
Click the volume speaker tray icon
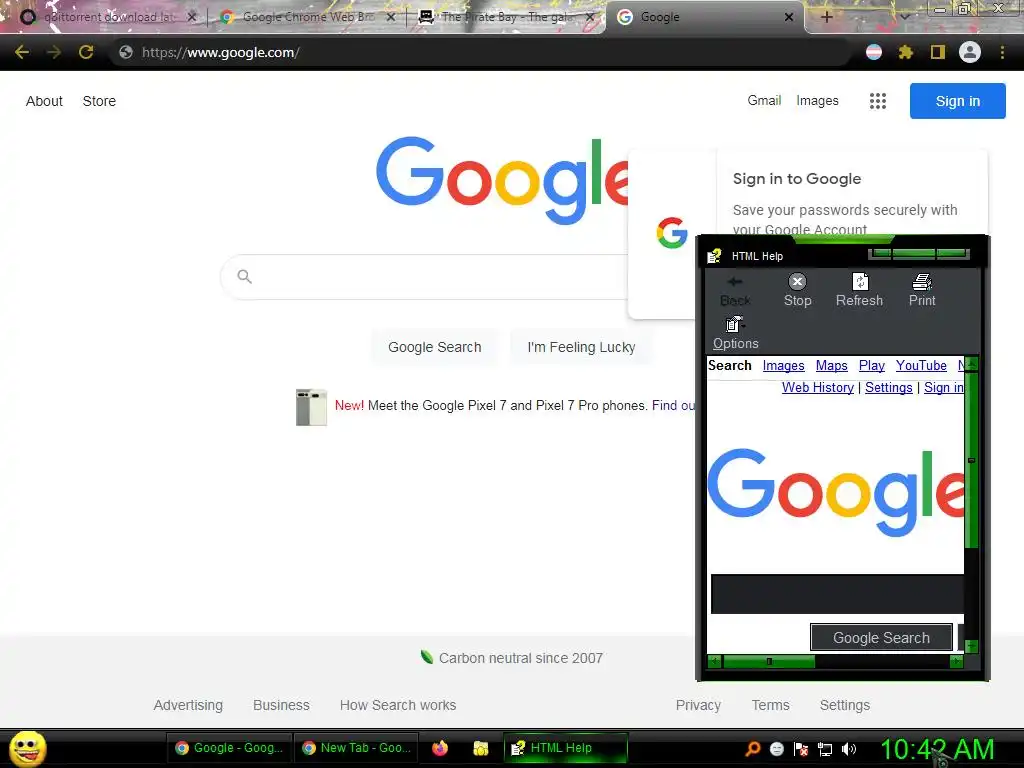click(x=848, y=749)
